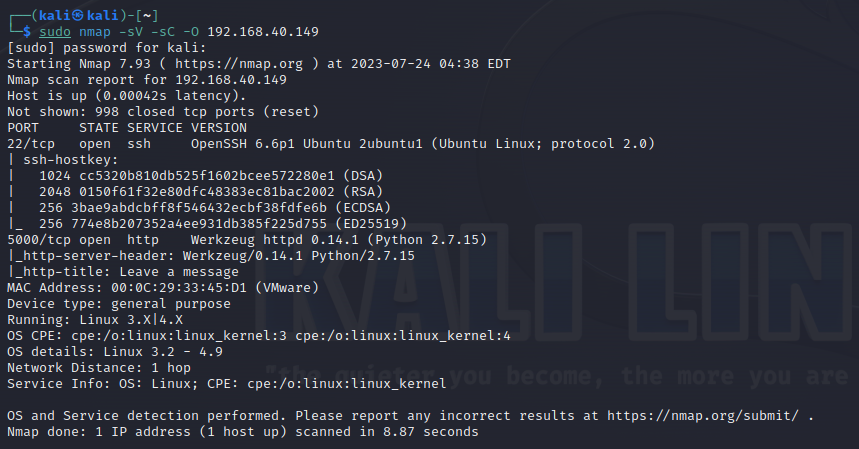
Task: Select the ECDSA hostkey fingerprint
Action: click(199, 208)
